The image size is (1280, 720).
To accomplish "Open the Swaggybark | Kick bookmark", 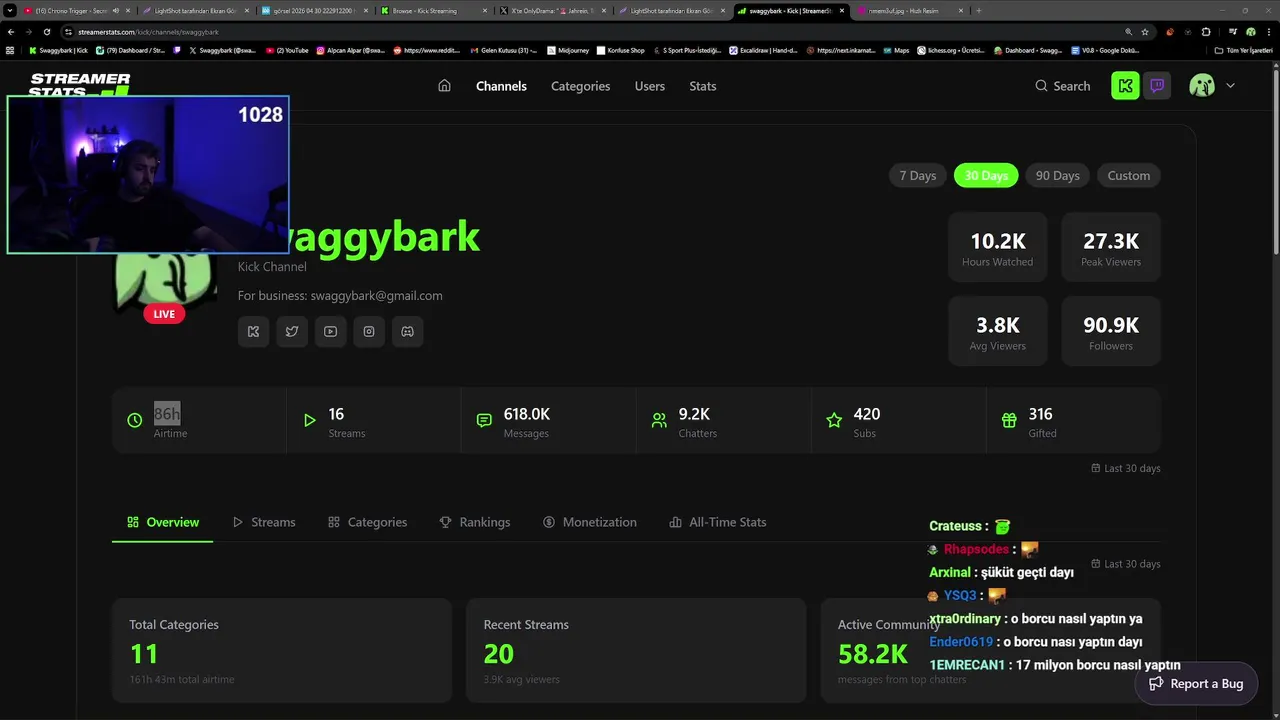I will [58, 50].
